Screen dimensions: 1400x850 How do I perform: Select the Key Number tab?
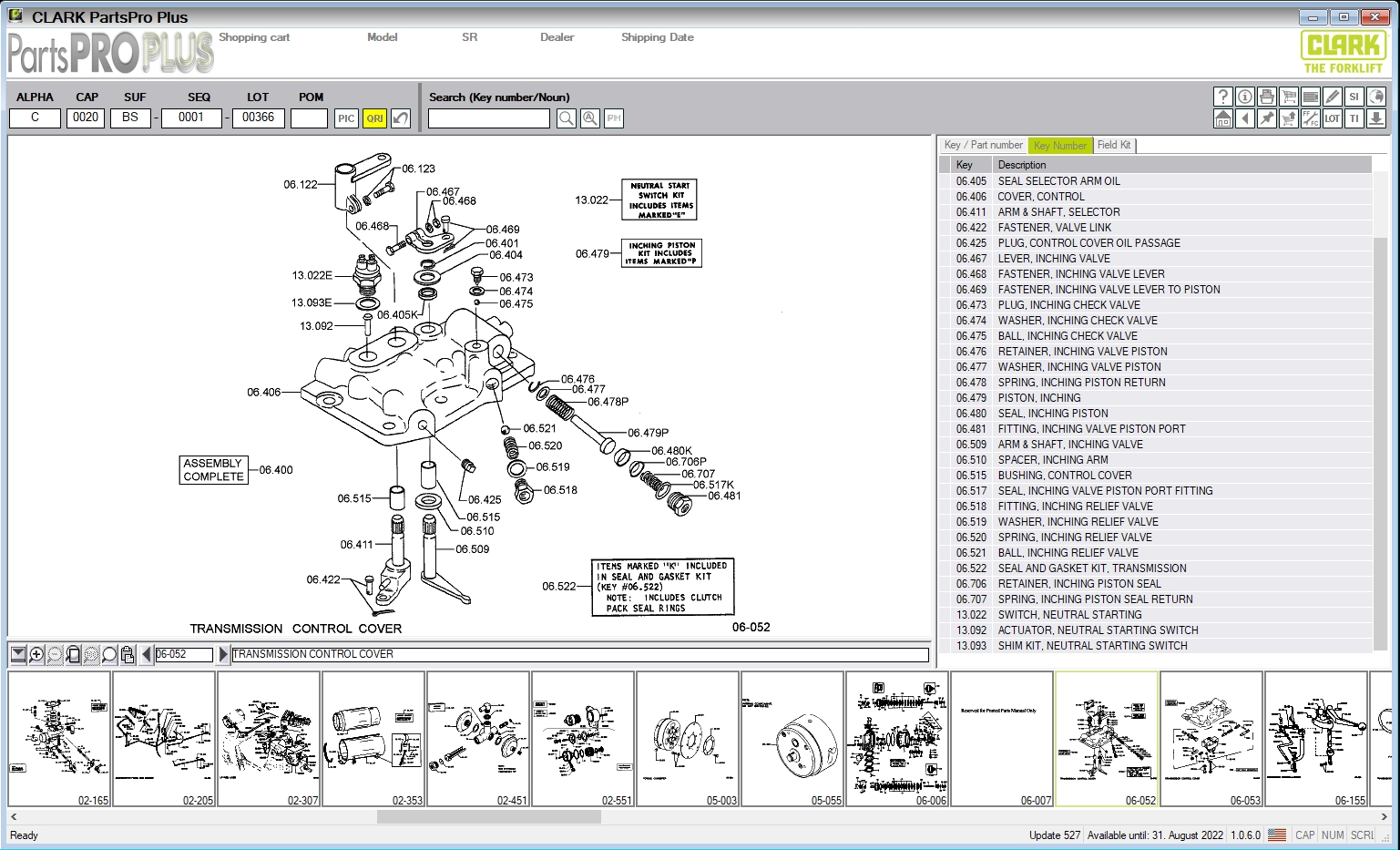[1060, 146]
